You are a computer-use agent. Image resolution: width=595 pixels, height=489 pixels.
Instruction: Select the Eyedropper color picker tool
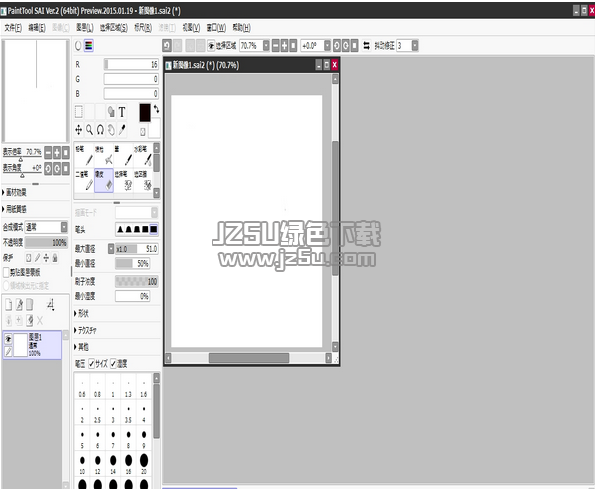(x=122, y=130)
